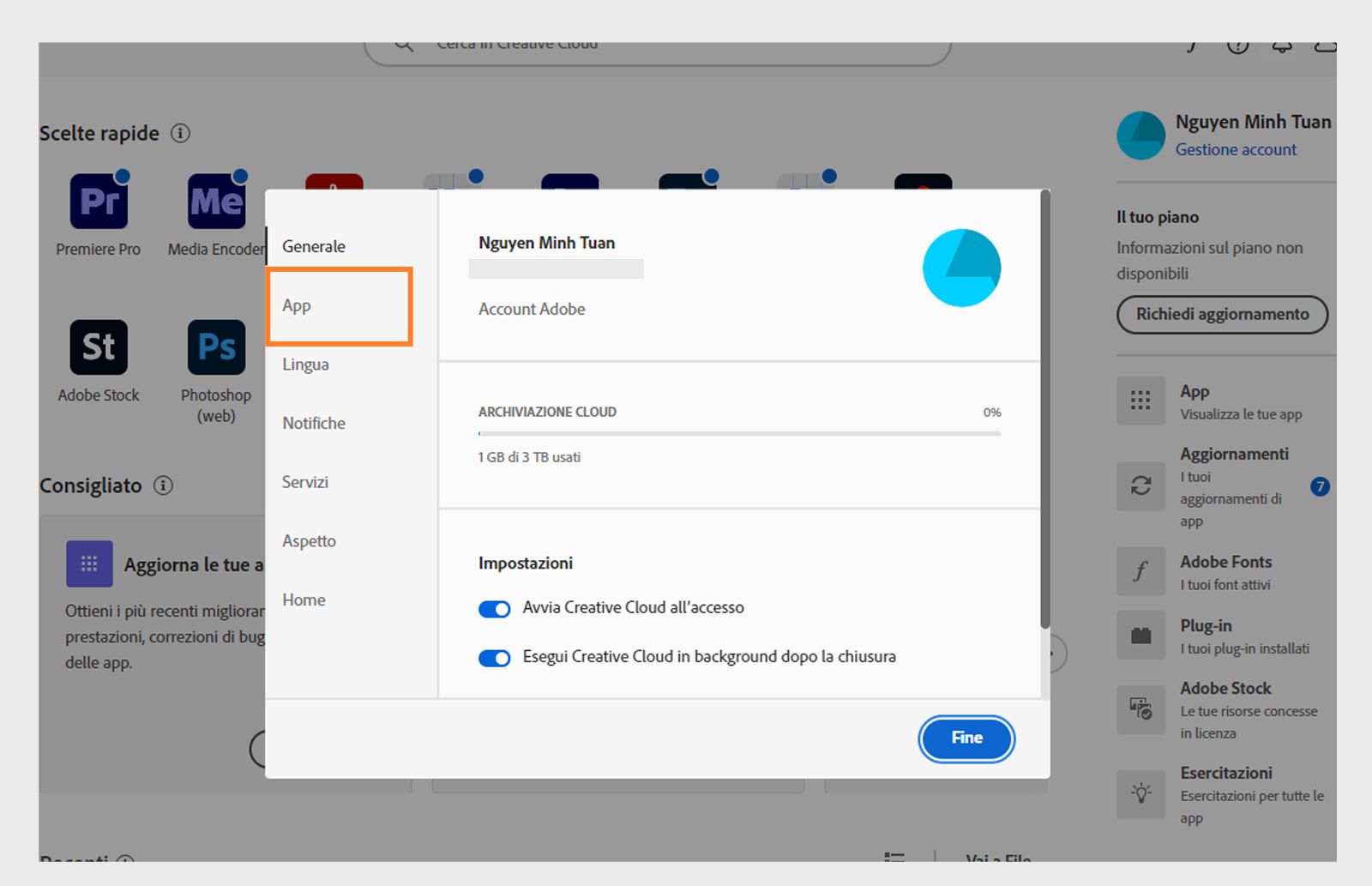Click the App grid icon in right sidebar
1372x886 pixels.
[1140, 401]
